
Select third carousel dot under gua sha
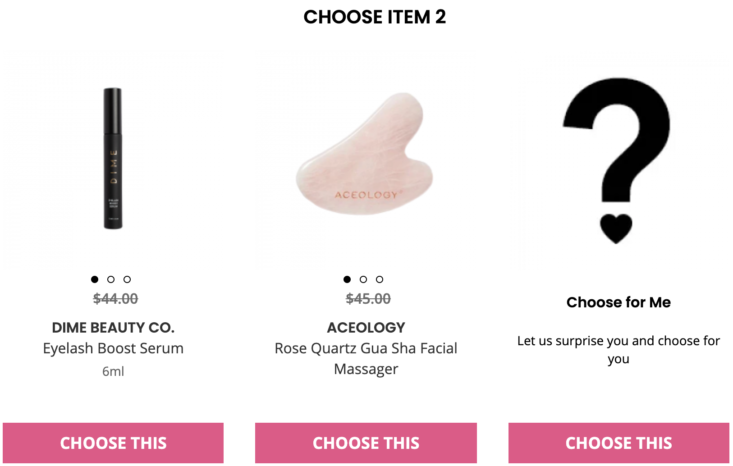(x=380, y=280)
